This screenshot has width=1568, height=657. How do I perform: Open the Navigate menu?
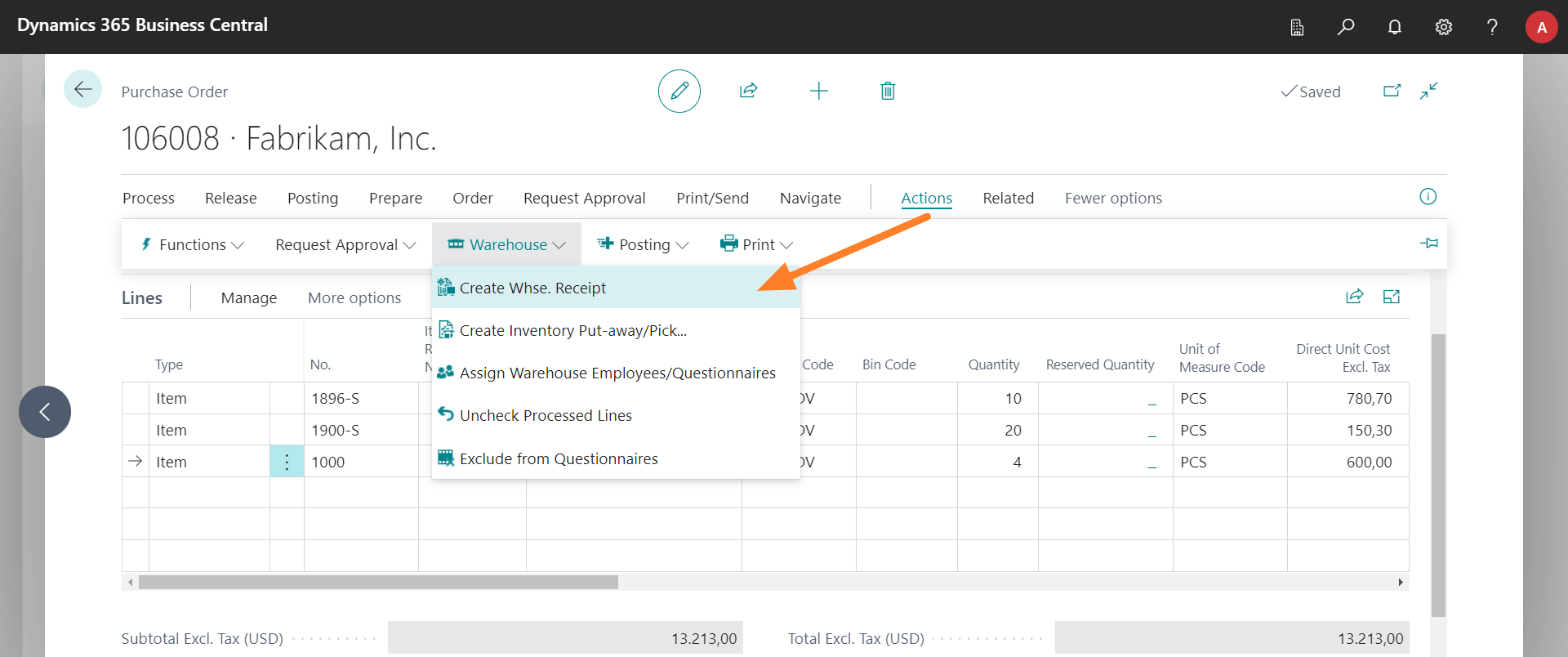point(811,198)
